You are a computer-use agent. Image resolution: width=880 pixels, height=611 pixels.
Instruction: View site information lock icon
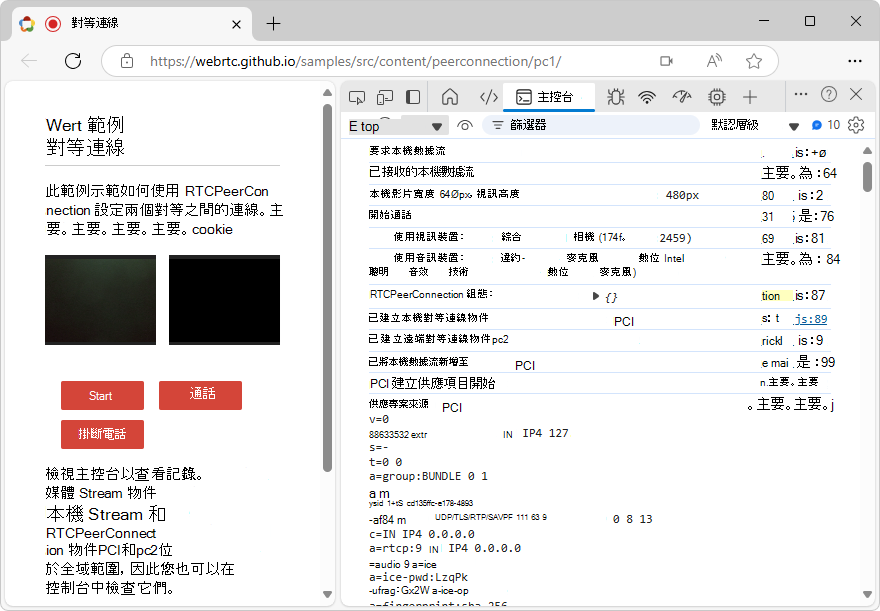(x=127, y=61)
